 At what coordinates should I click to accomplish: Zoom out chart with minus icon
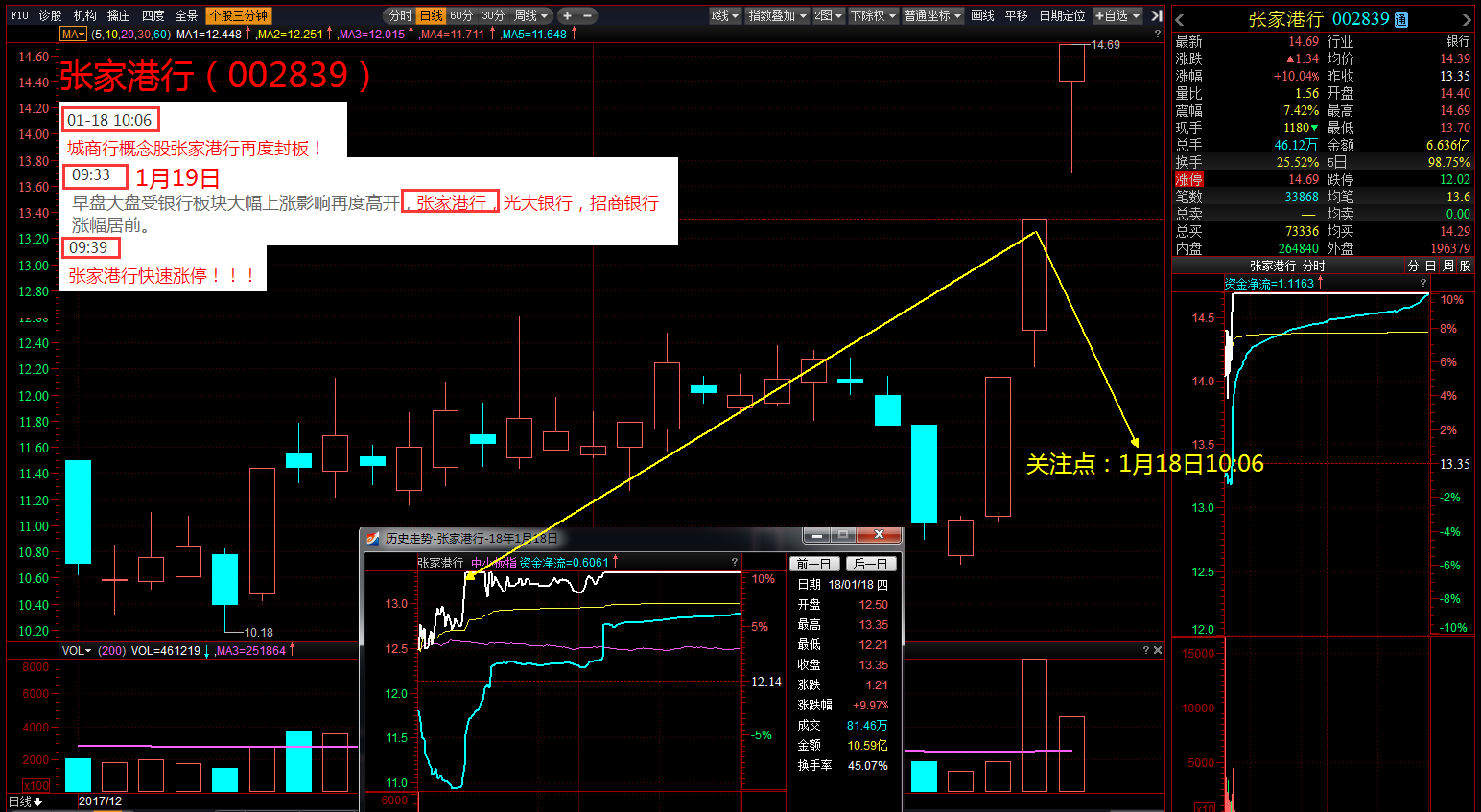587,15
